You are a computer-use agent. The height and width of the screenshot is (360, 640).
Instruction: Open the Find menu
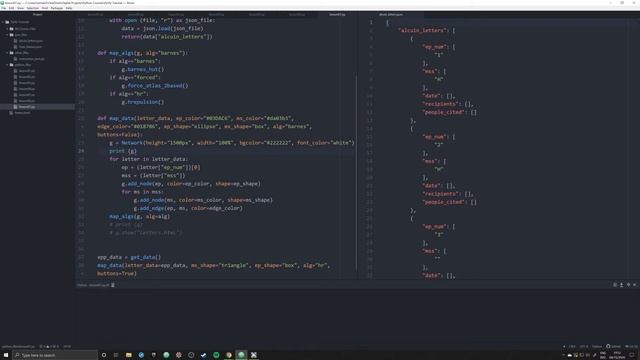pos(45,8)
